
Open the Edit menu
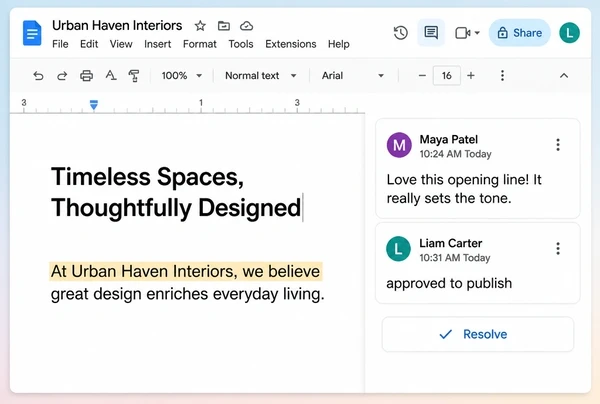pyautogui.click(x=89, y=44)
